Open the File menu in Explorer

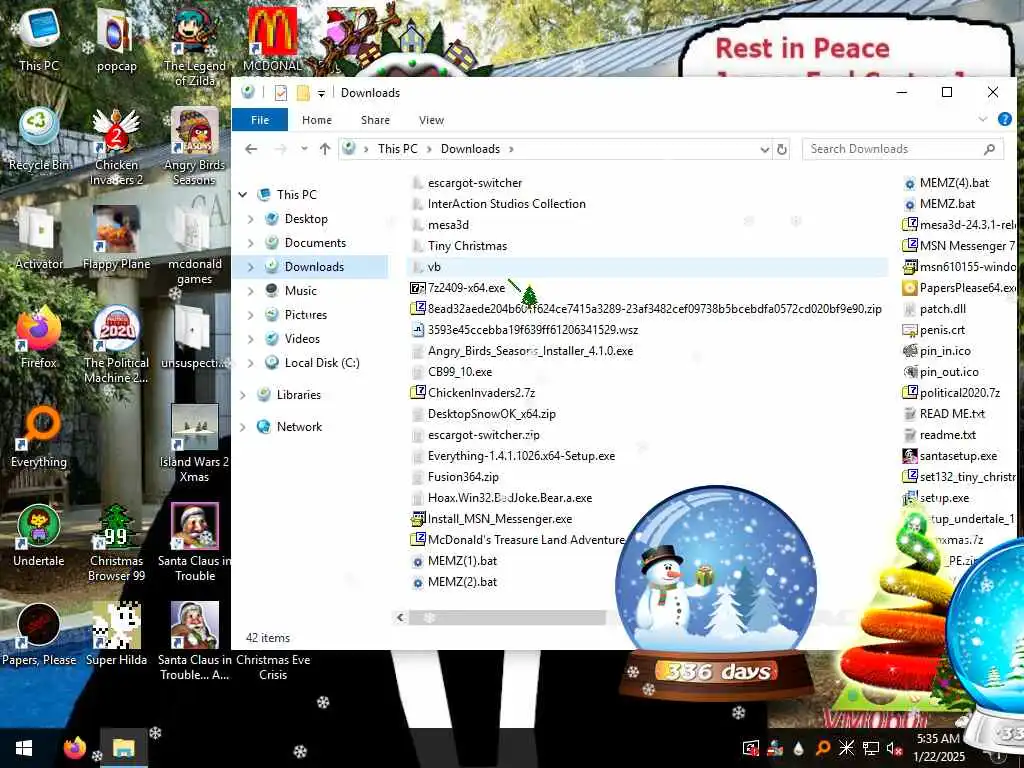click(260, 120)
